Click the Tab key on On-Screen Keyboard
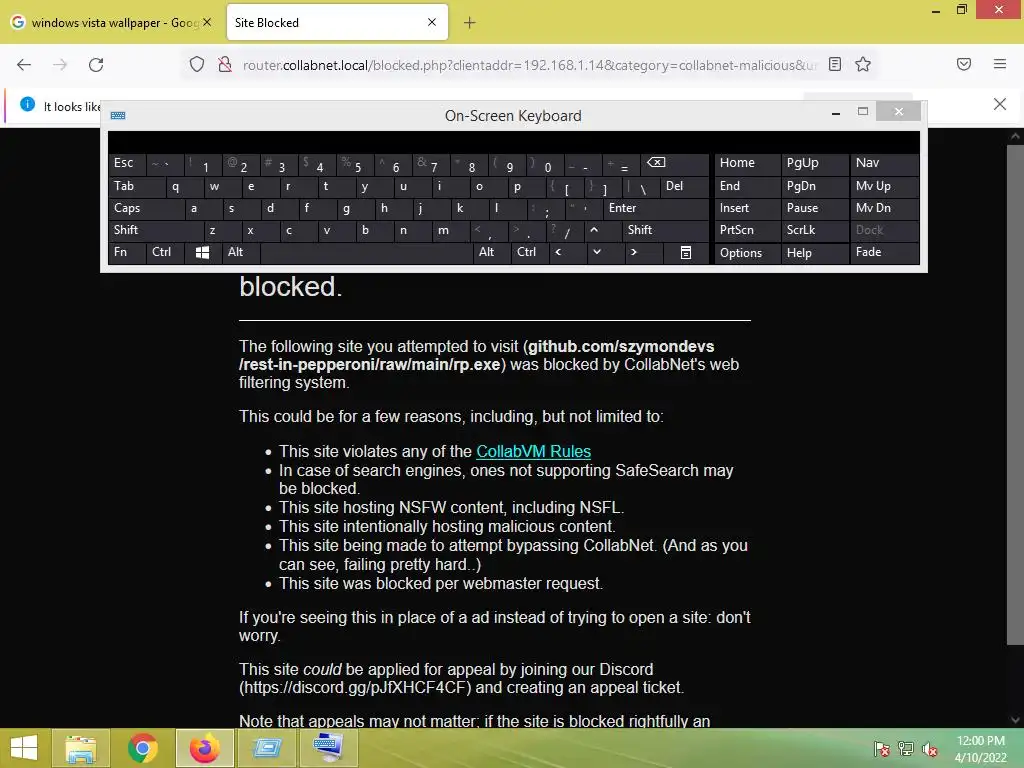Viewport: 1024px width, 768px height. click(136, 186)
